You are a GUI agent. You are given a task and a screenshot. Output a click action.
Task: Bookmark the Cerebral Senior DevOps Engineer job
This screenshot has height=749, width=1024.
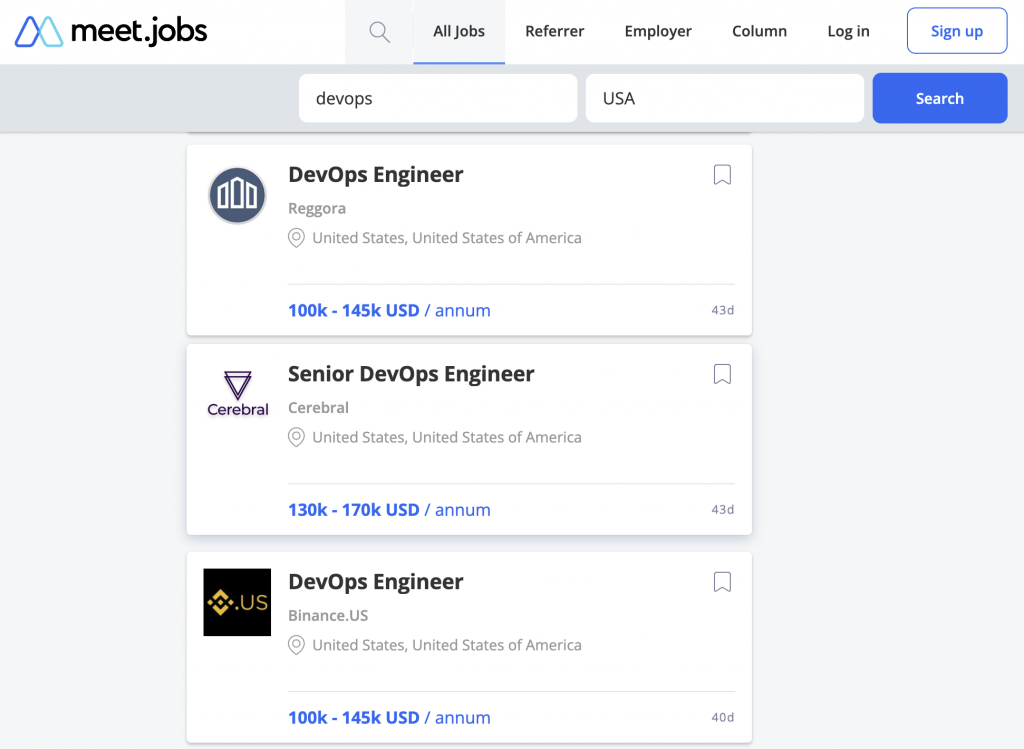tap(722, 374)
